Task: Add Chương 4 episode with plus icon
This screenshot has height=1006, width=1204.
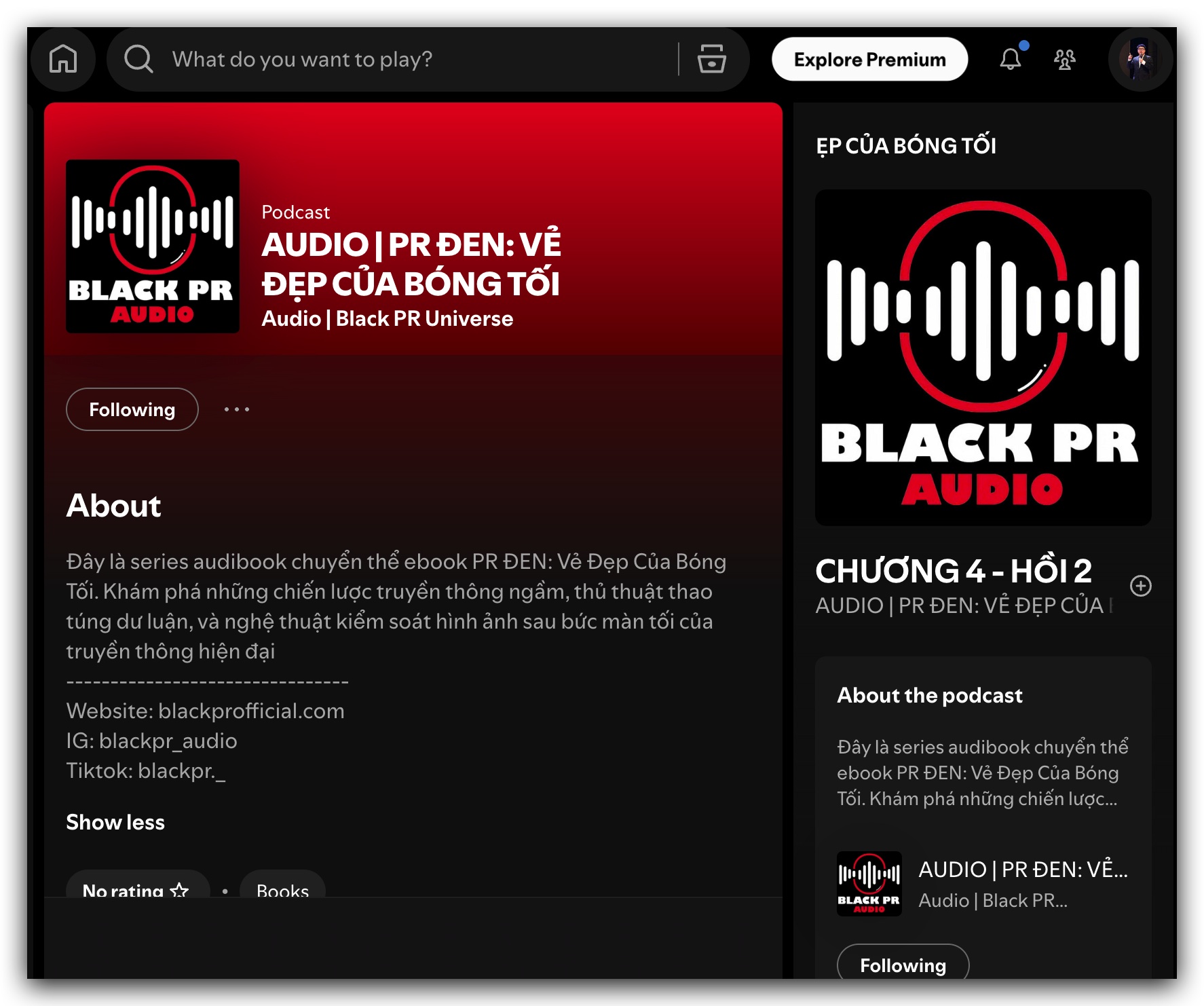Action: (x=1140, y=586)
